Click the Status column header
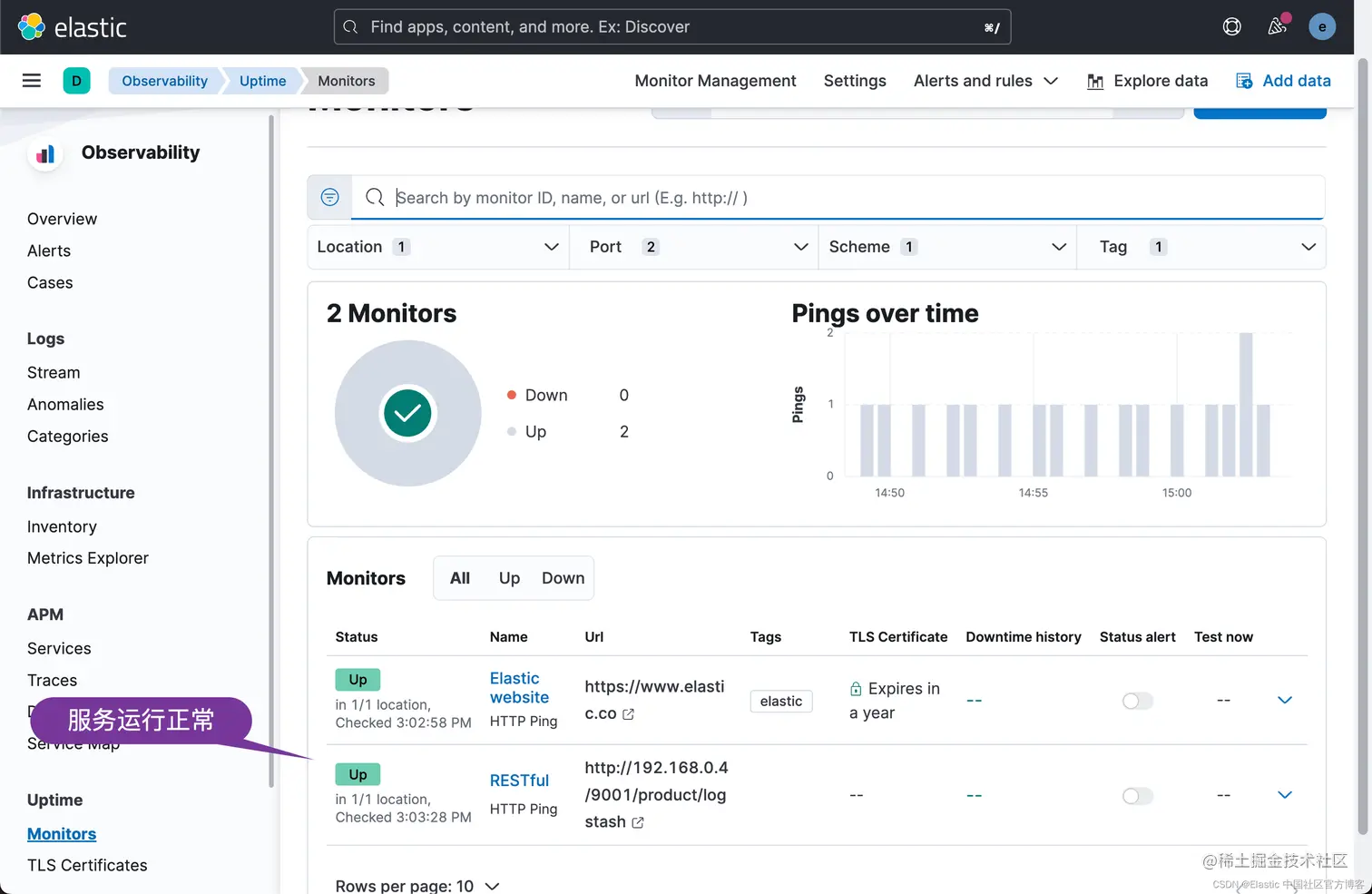The image size is (1372, 894). point(357,636)
